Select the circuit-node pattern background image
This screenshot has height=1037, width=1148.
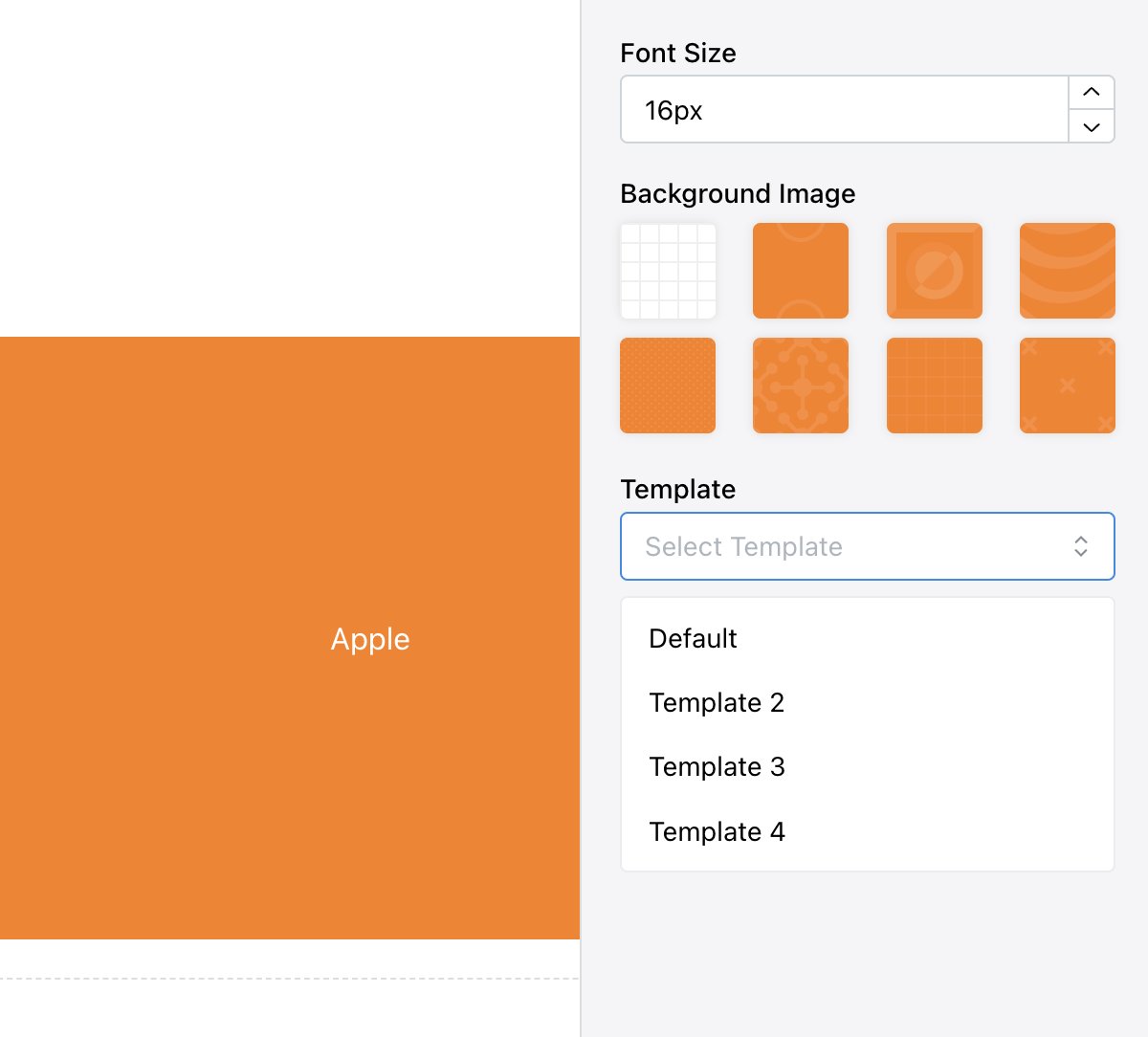tap(801, 385)
